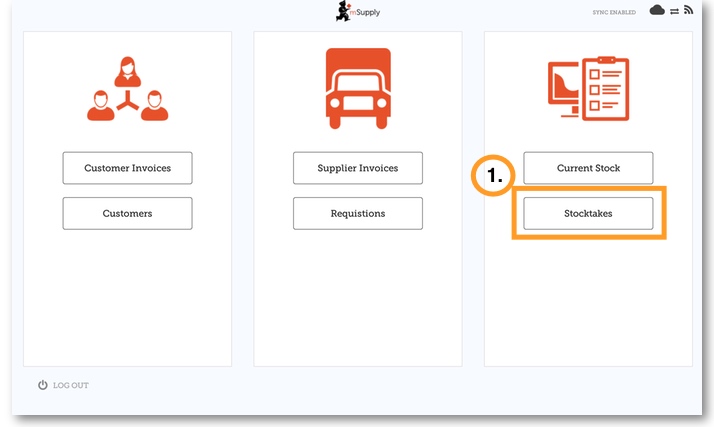Image resolution: width=714 pixels, height=427 pixels.
Task: Open the Stocktakes page
Action: tap(588, 213)
